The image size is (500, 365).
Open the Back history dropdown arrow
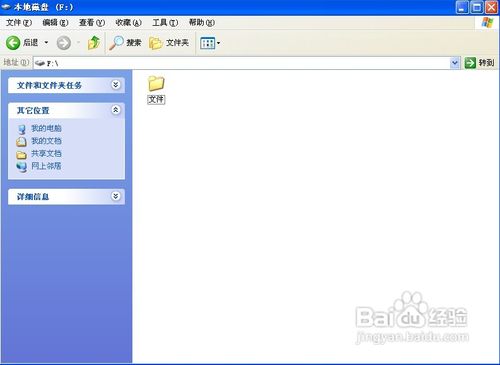click(46, 43)
